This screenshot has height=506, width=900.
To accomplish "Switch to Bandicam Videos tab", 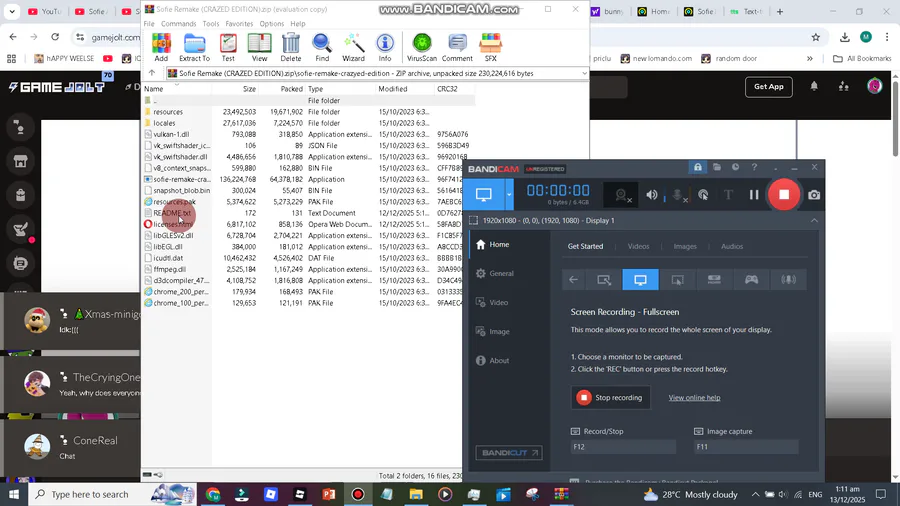I will [638, 246].
